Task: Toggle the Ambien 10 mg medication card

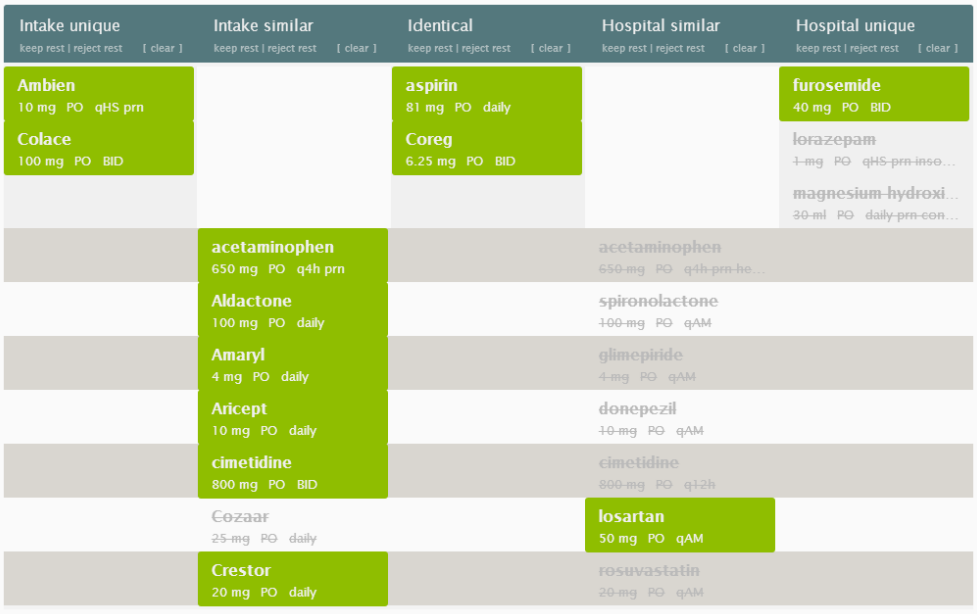Action: coord(99,95)
